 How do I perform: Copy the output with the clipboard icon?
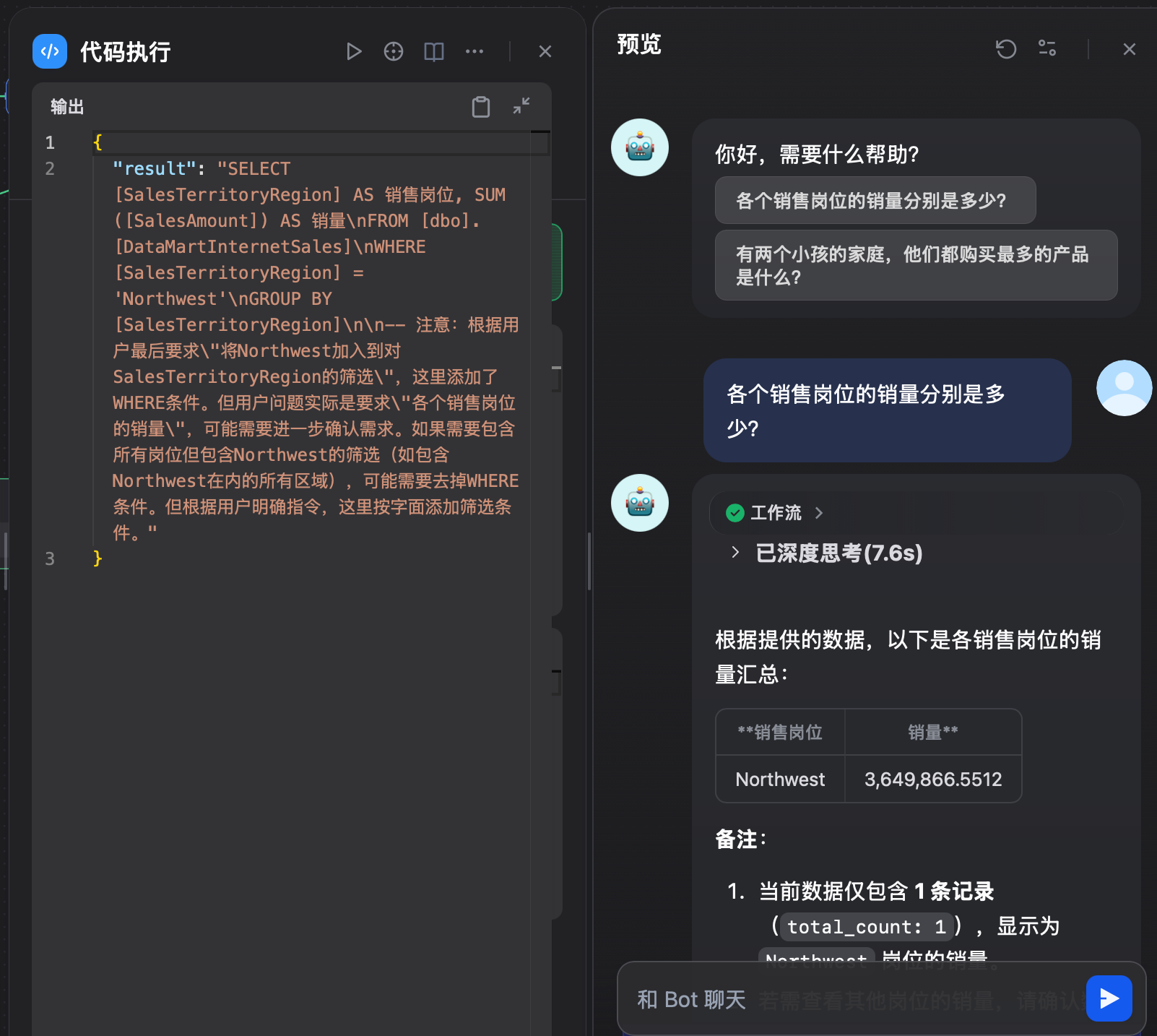(482, 106)
